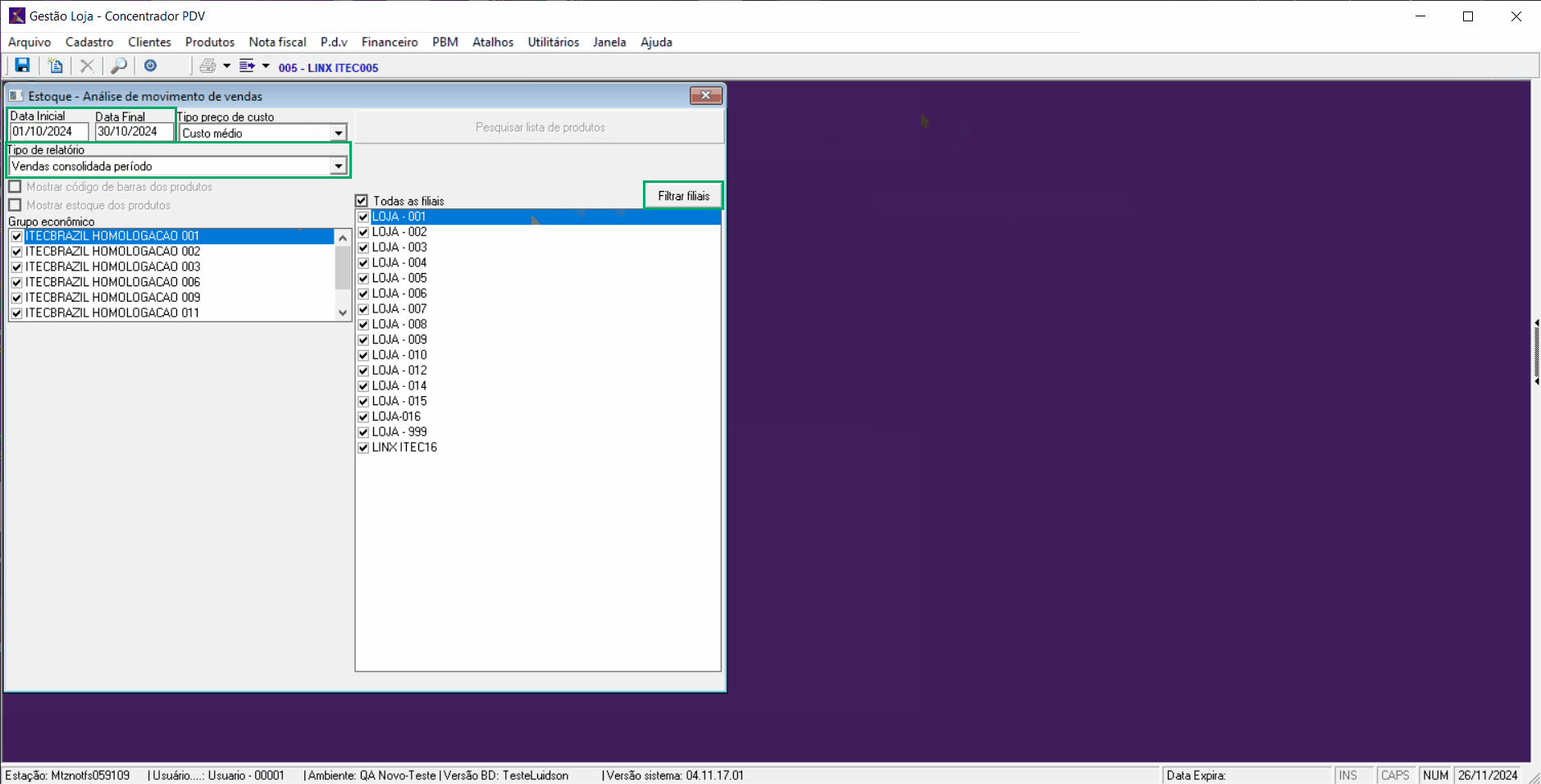Uncheck the LOJA - 001 checkbox
The width and height of the screenshot is (1541, 784).
[363, 217]
